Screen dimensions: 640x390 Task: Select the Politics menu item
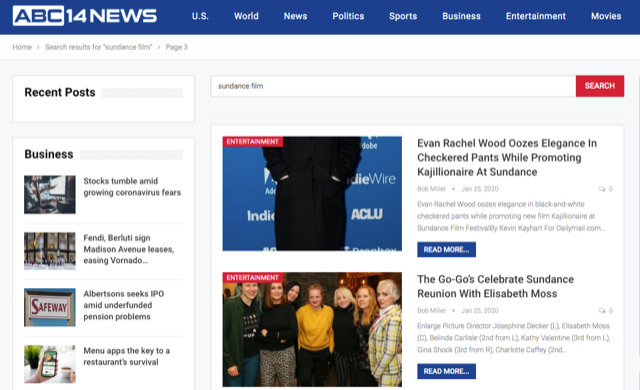(x=348, y=16)
